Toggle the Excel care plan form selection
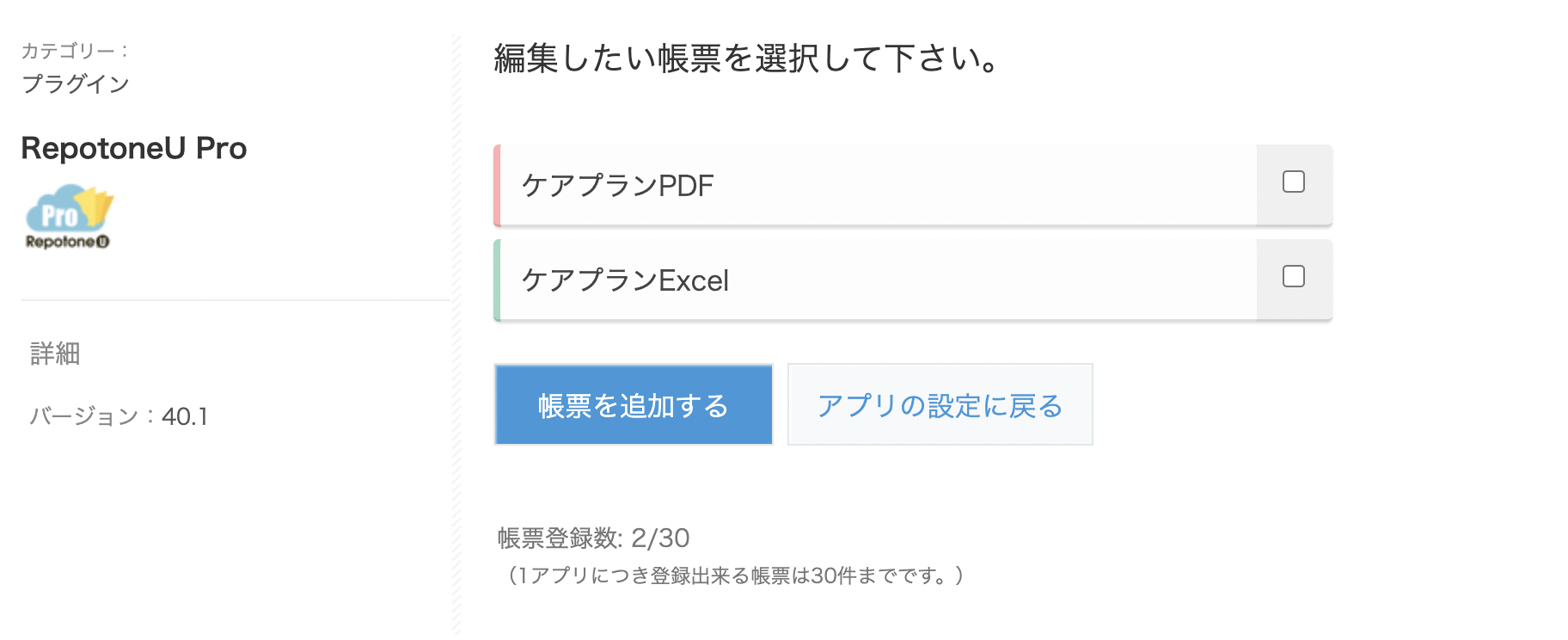The width and height of the screenshot is (1568, 640). click(x=1294, y=277)
